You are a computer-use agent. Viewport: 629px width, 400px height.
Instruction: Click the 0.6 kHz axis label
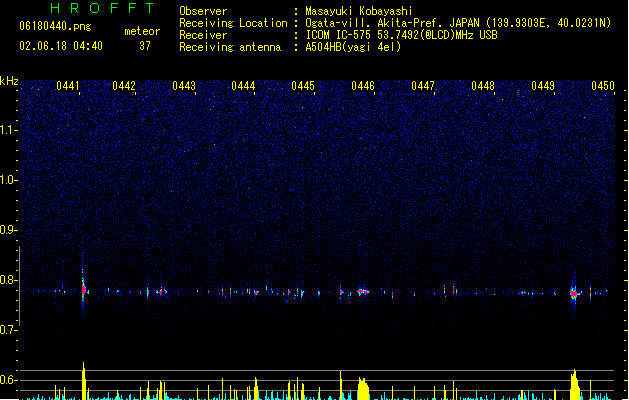[x=9, y=380]
